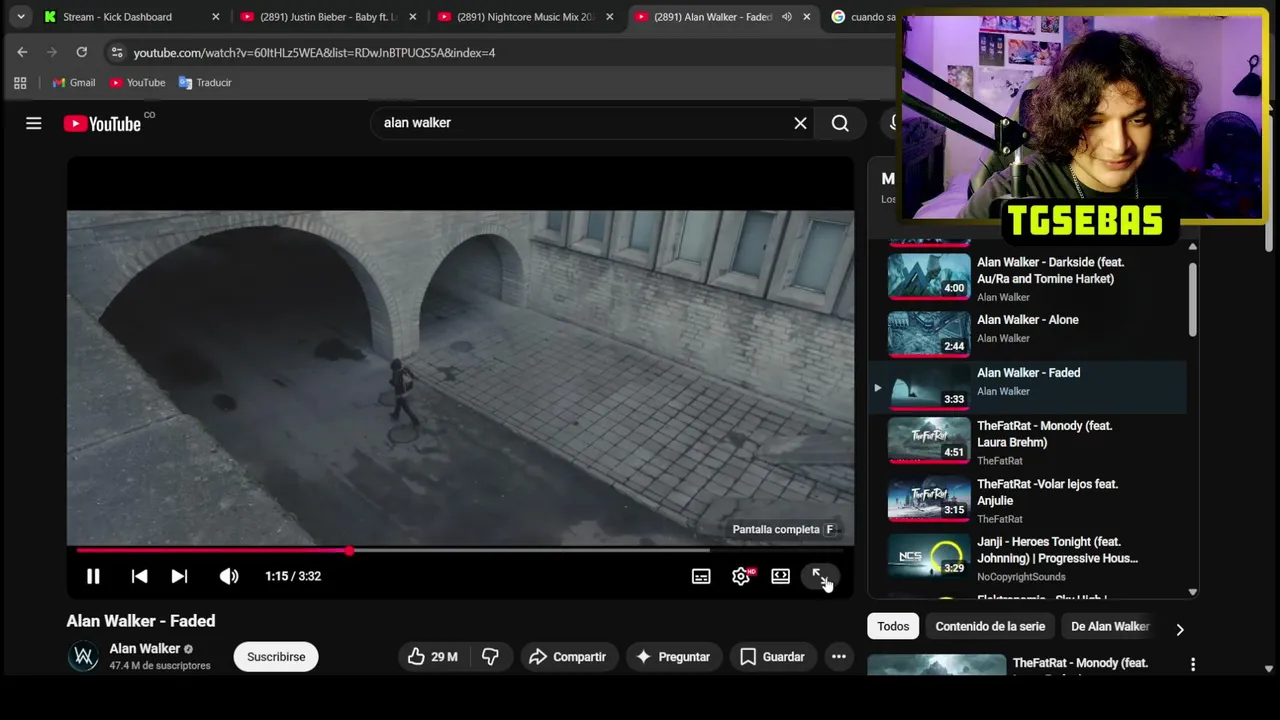1280x720 pixels.
Task: Open more actions three-dot menu below video
Action: pyautogui.click(x=839, y=657)
